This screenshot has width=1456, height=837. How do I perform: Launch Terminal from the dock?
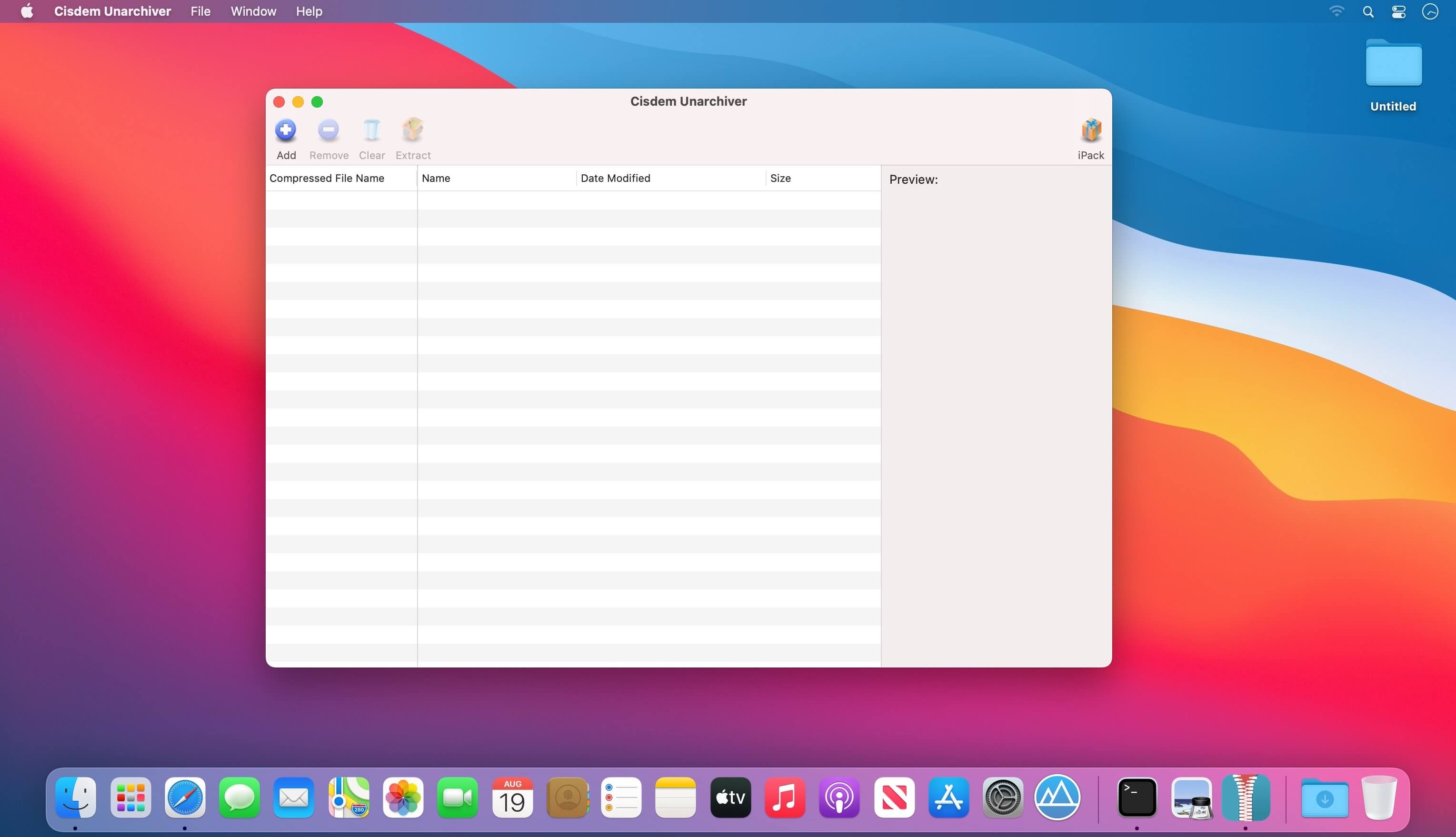coord(1137,797)
